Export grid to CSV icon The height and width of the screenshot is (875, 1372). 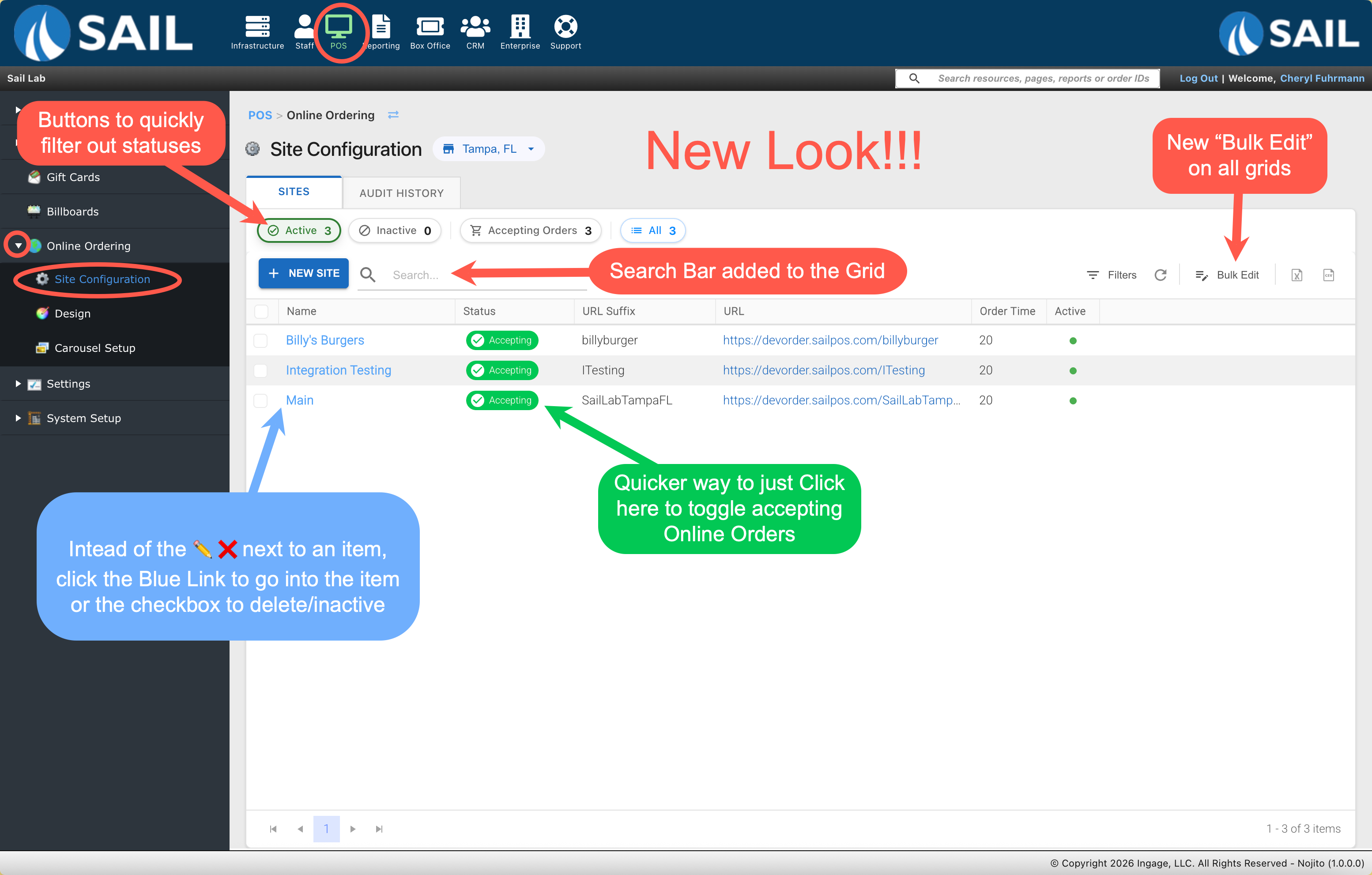coord(1328,275)
